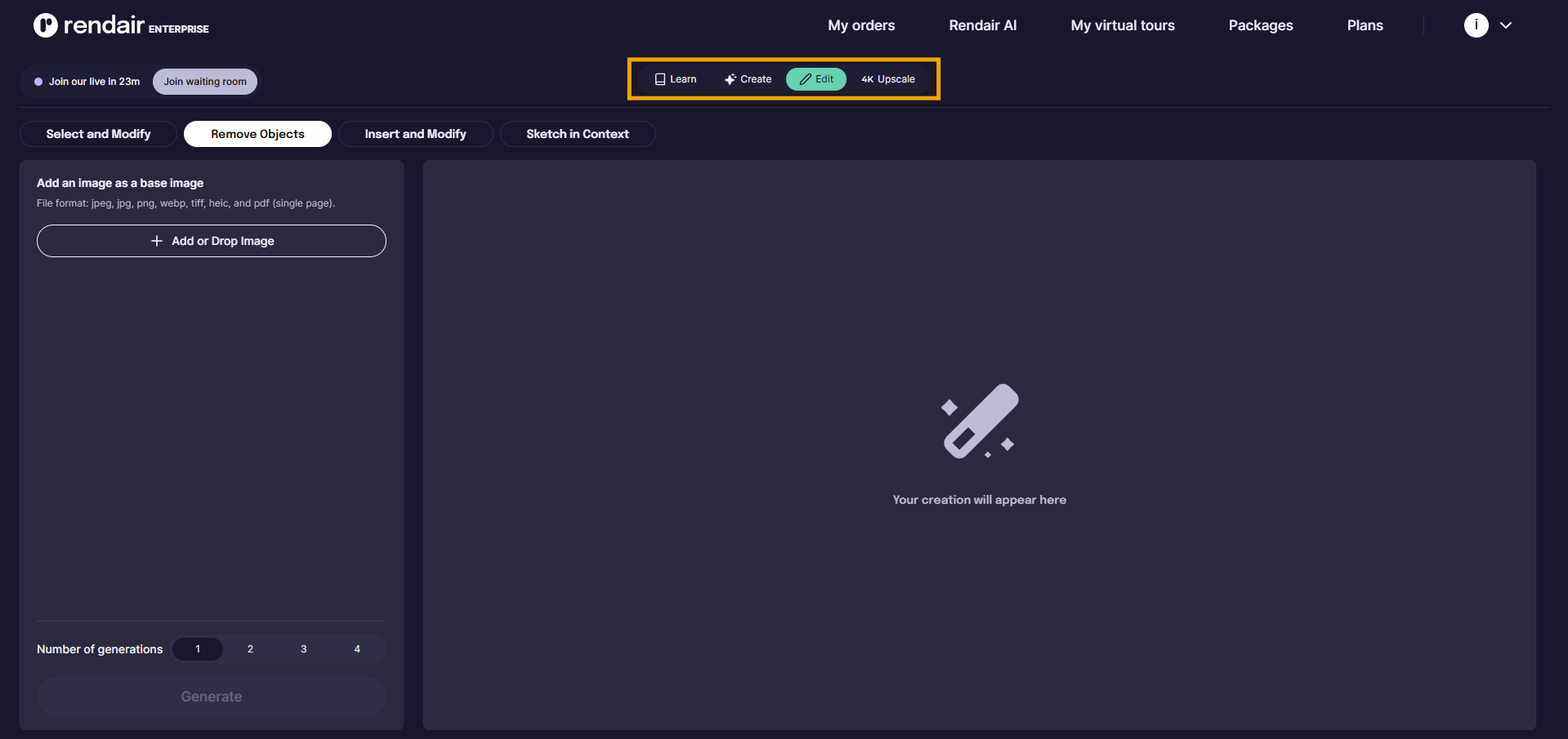Set number of generations to 3
The image size is (1568, 739).
click(303, 649)
